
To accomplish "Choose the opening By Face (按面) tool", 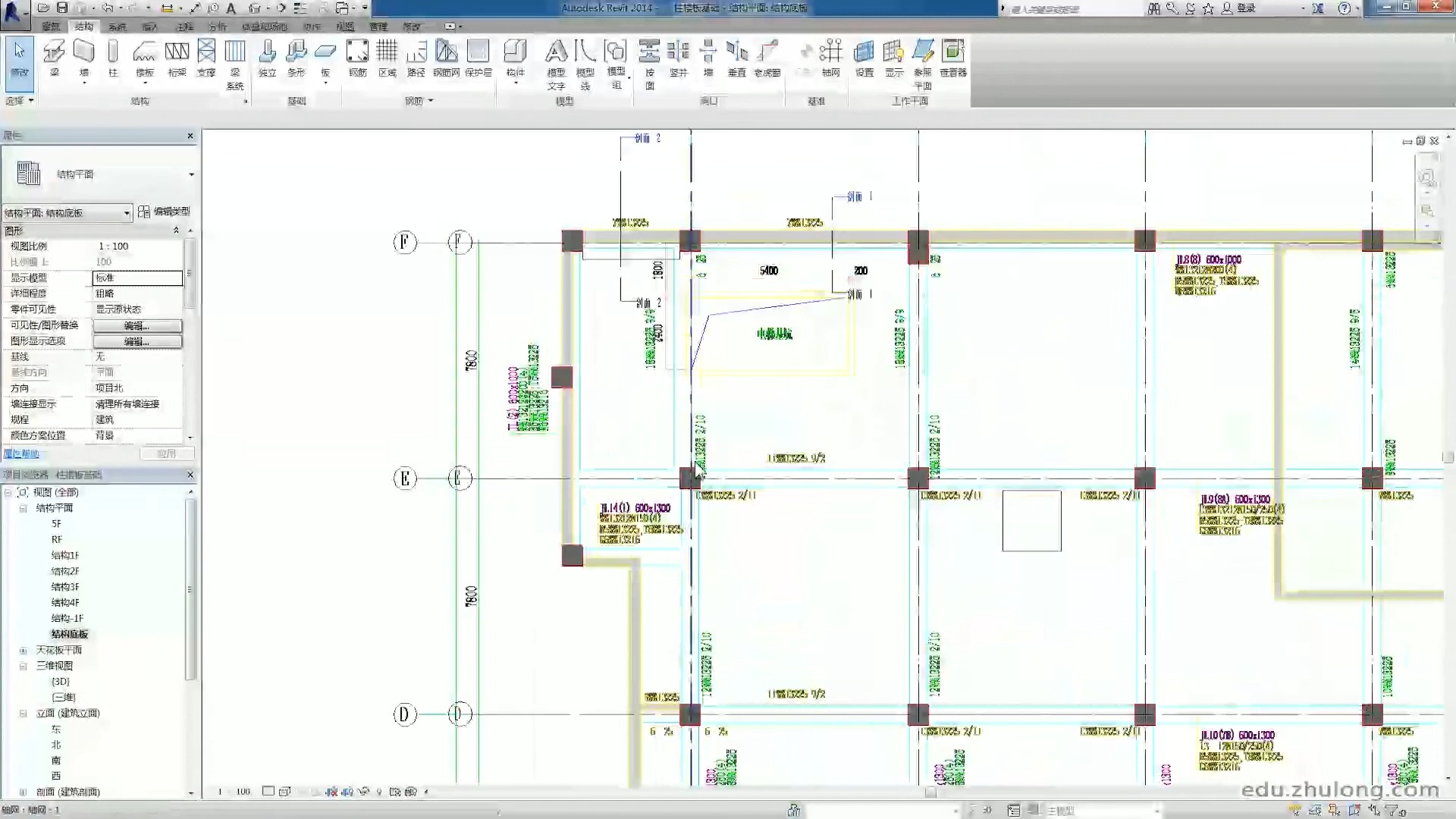I will point(649,64).
